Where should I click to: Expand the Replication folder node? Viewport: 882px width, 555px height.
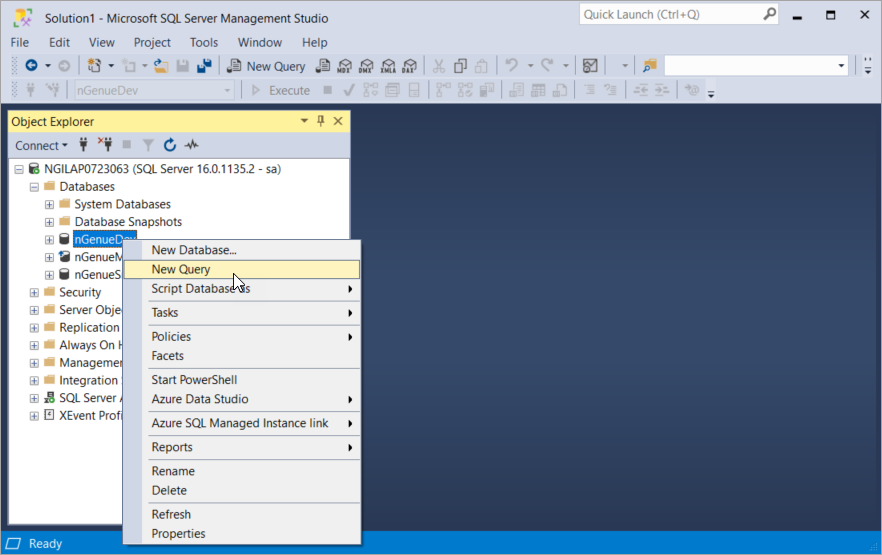pos(34,327)
